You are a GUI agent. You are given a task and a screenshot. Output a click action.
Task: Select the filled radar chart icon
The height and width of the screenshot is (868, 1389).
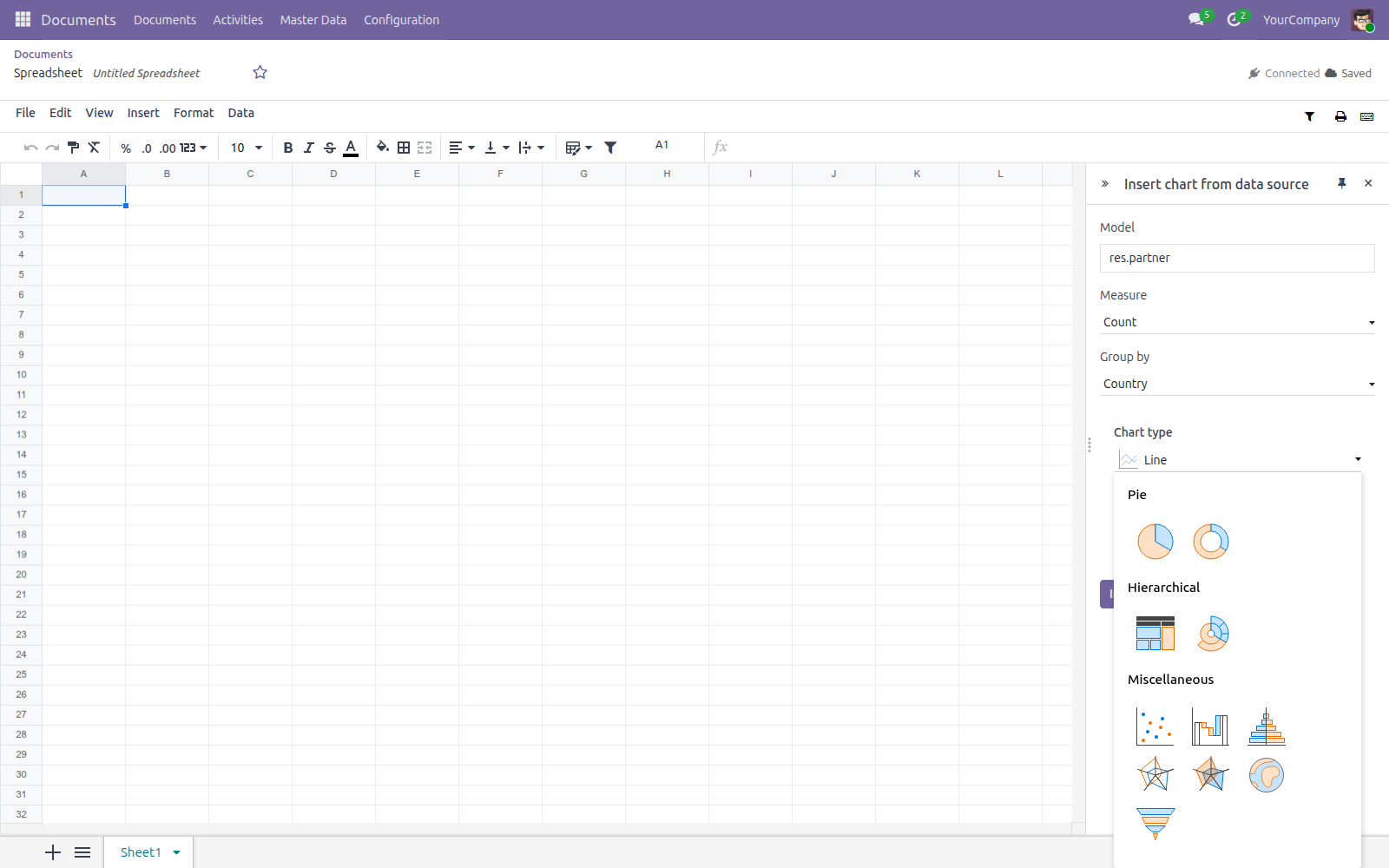tap(1210, 774)
